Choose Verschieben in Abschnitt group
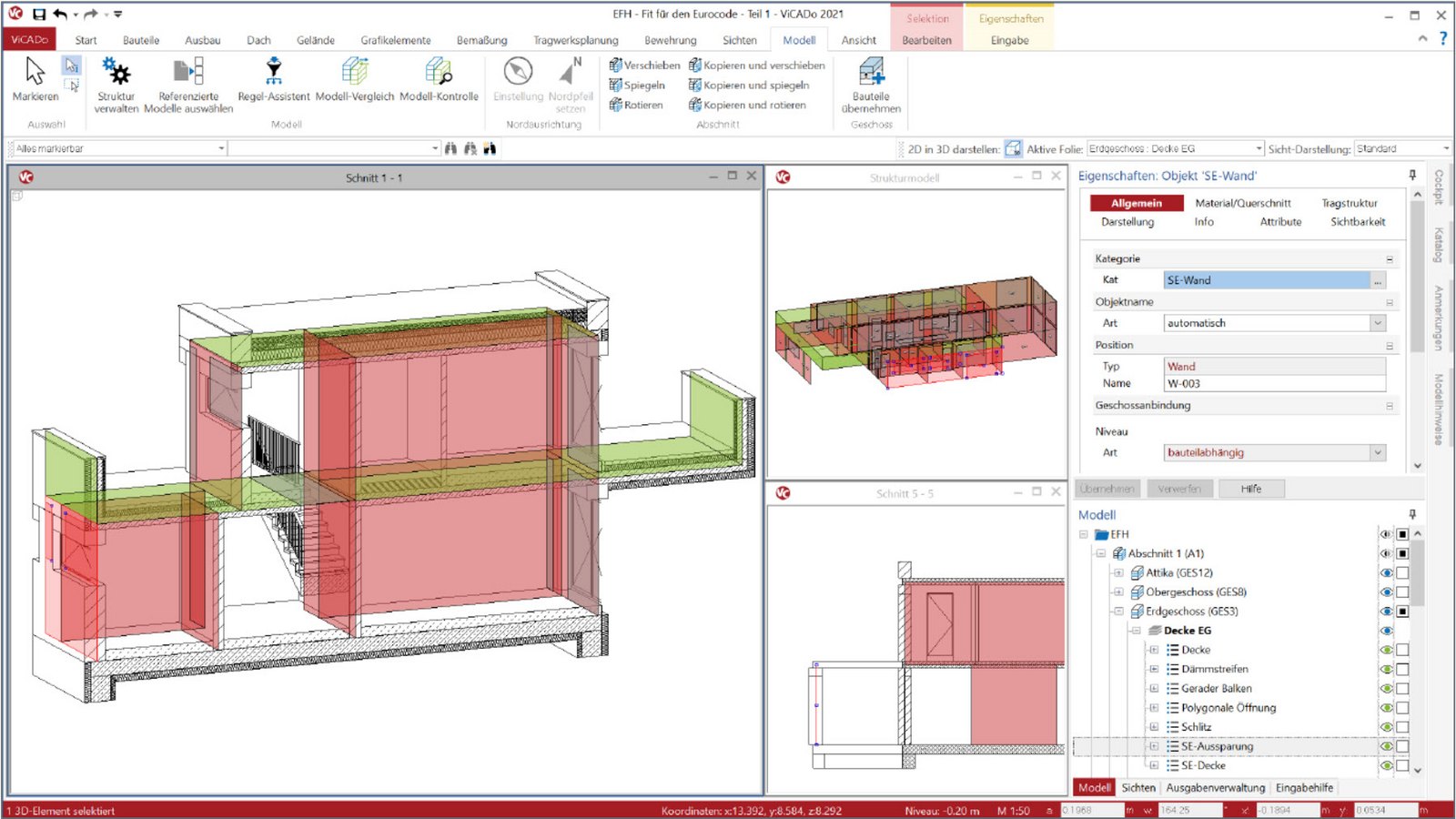1456x819 pixels. pos(644,66)
